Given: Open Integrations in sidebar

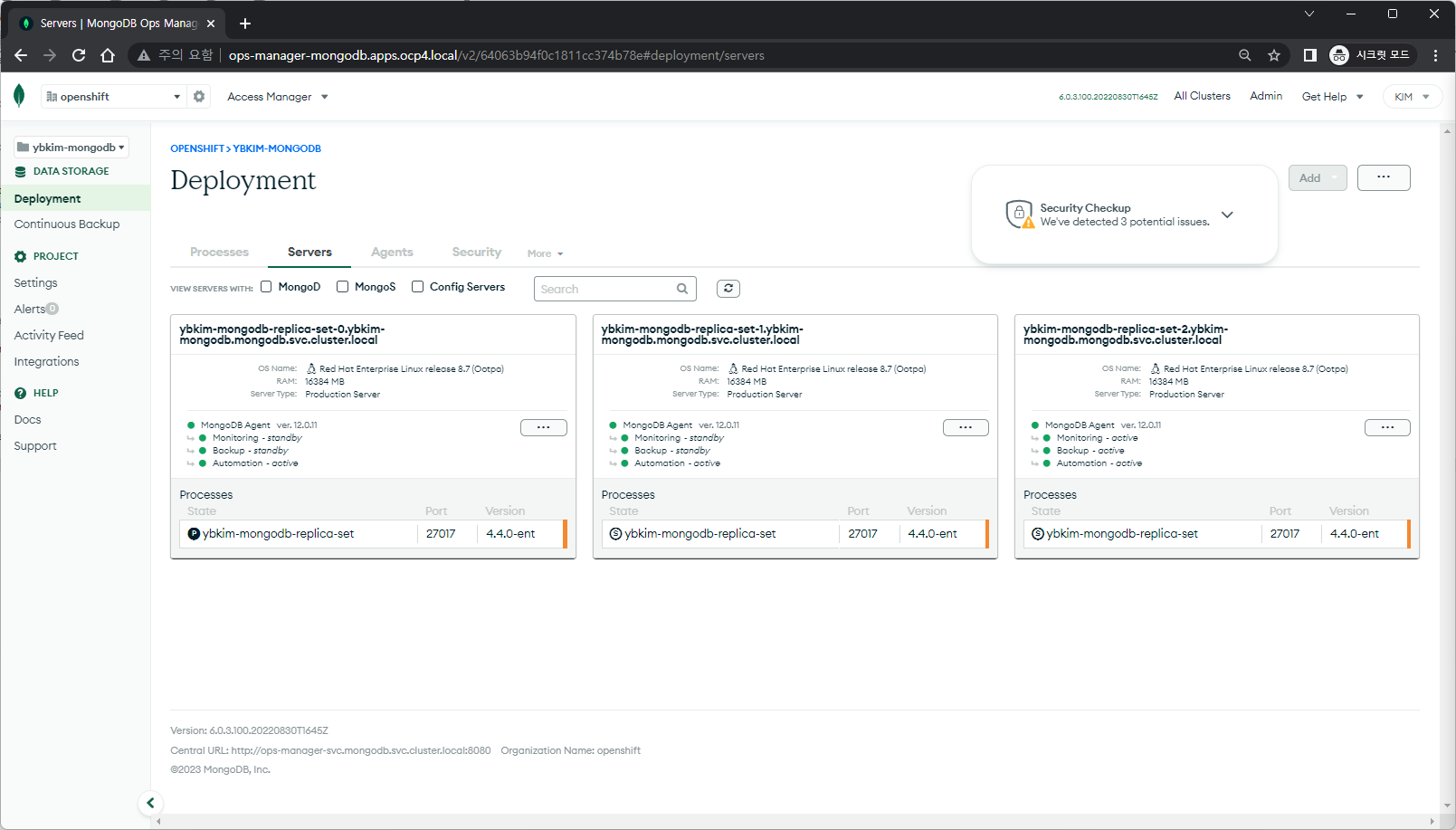Looking at the screenshot, I should pyautogui.click(x=46, y=362).
